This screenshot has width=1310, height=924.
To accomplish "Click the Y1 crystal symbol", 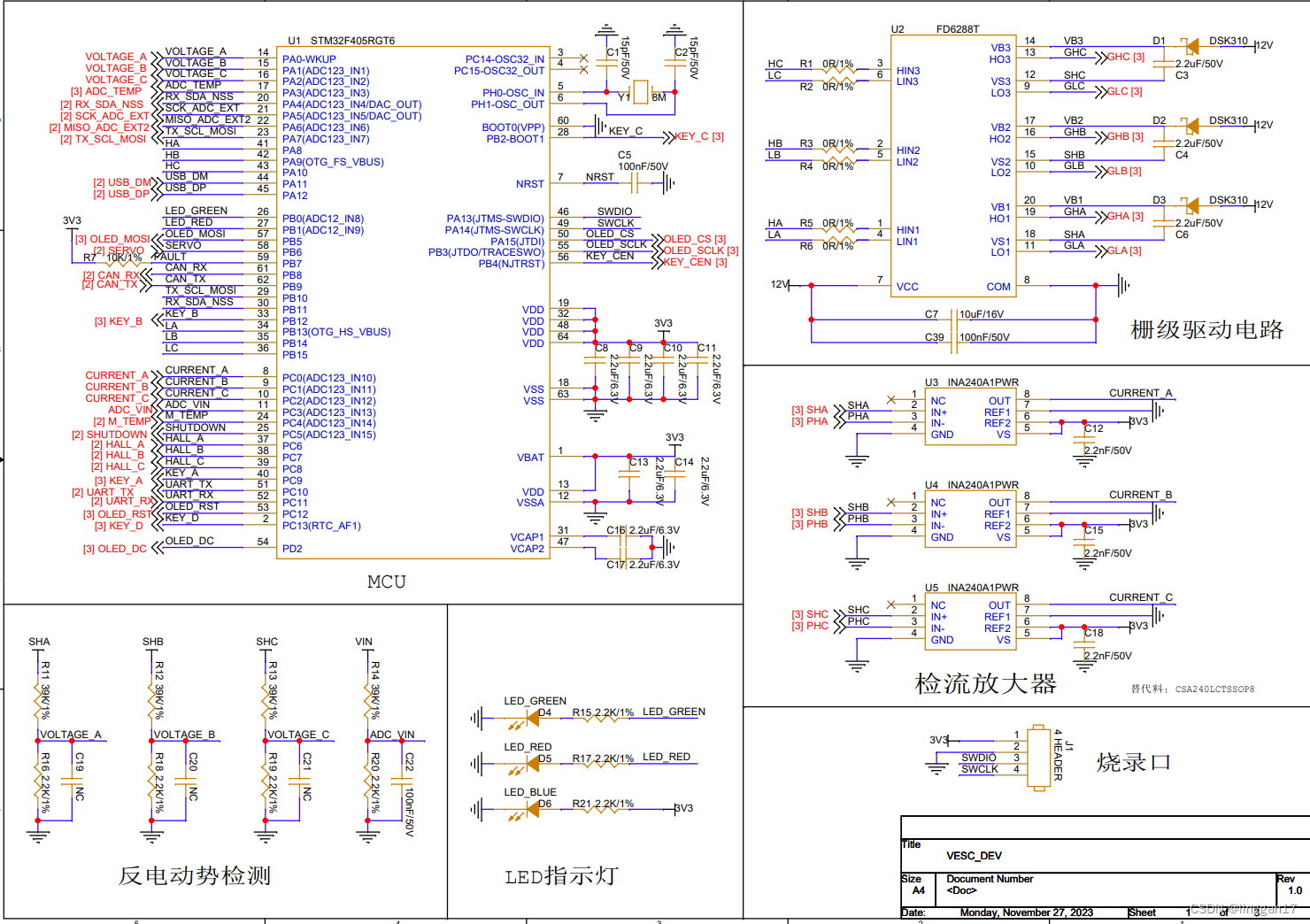I will point(641,92).
